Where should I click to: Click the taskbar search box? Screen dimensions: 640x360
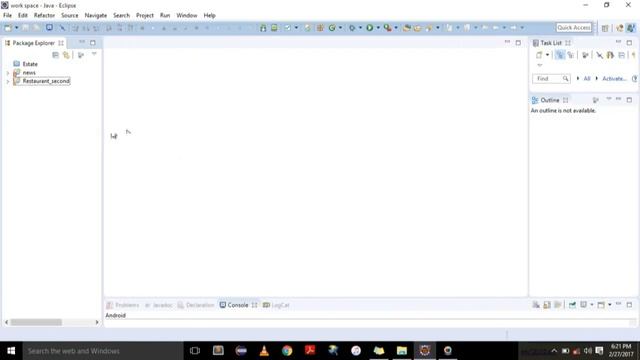pyautogui.click(x=103, y=351)
